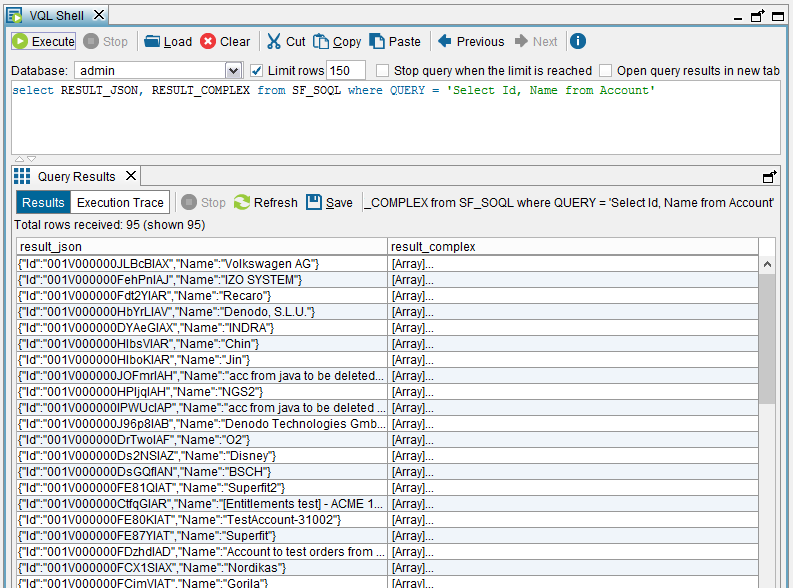
Task: Select the IZO SYSTEM row
Action: [x=387, y=280]
